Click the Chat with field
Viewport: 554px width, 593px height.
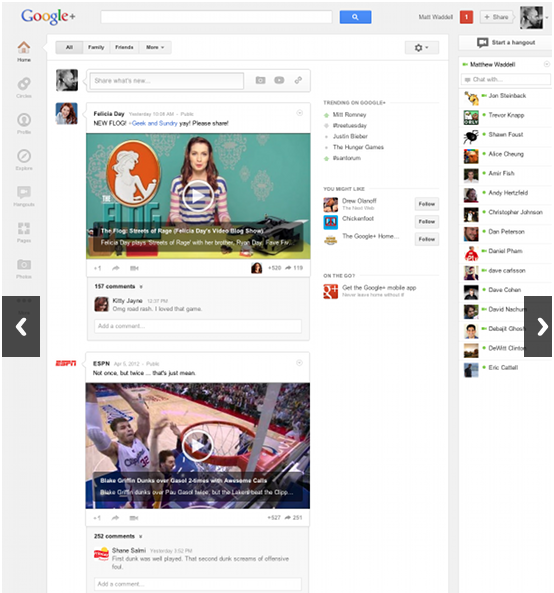506,79
